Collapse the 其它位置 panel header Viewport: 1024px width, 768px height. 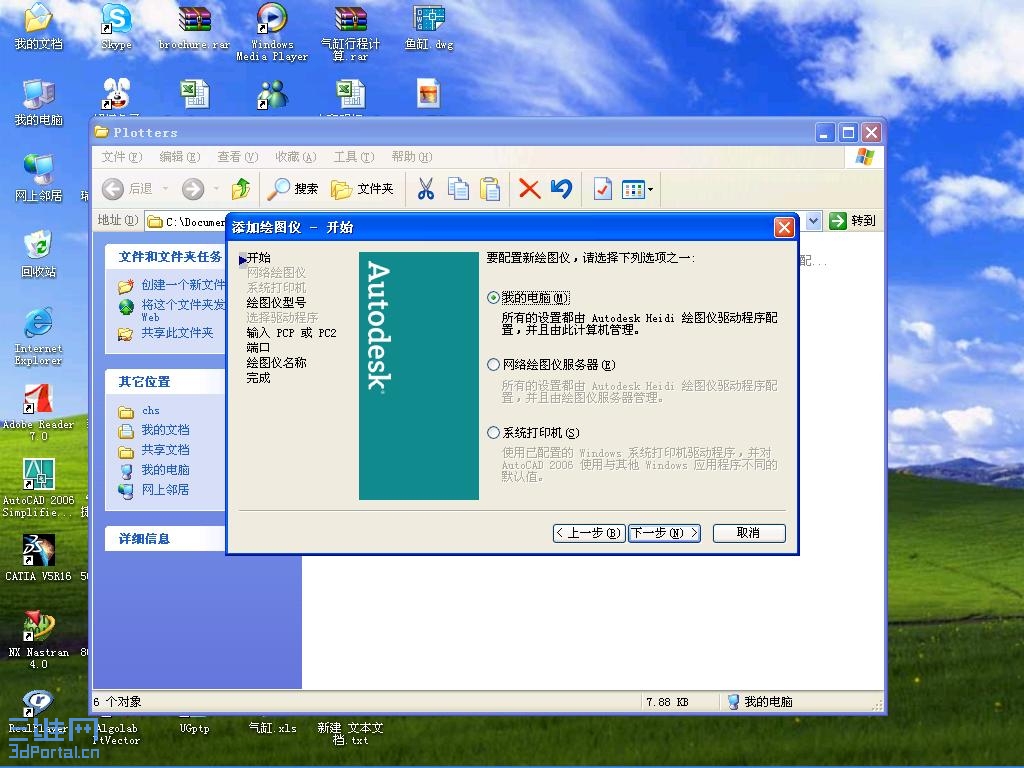(165, 381)
